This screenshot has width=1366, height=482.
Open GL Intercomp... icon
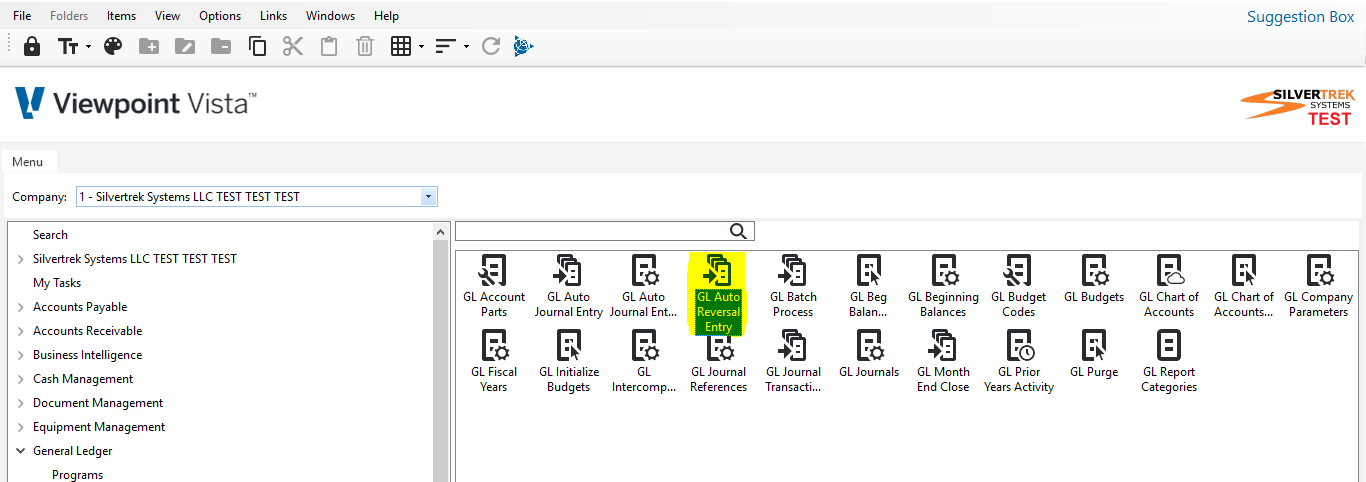click(x=644, y=361)
